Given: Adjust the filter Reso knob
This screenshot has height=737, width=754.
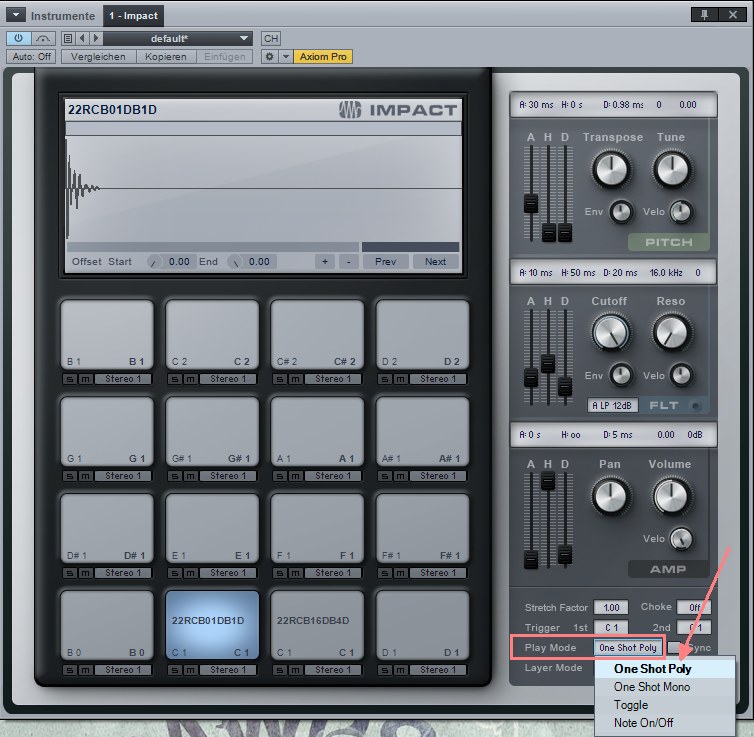Looking at the screenshot, I should [672, 333].
